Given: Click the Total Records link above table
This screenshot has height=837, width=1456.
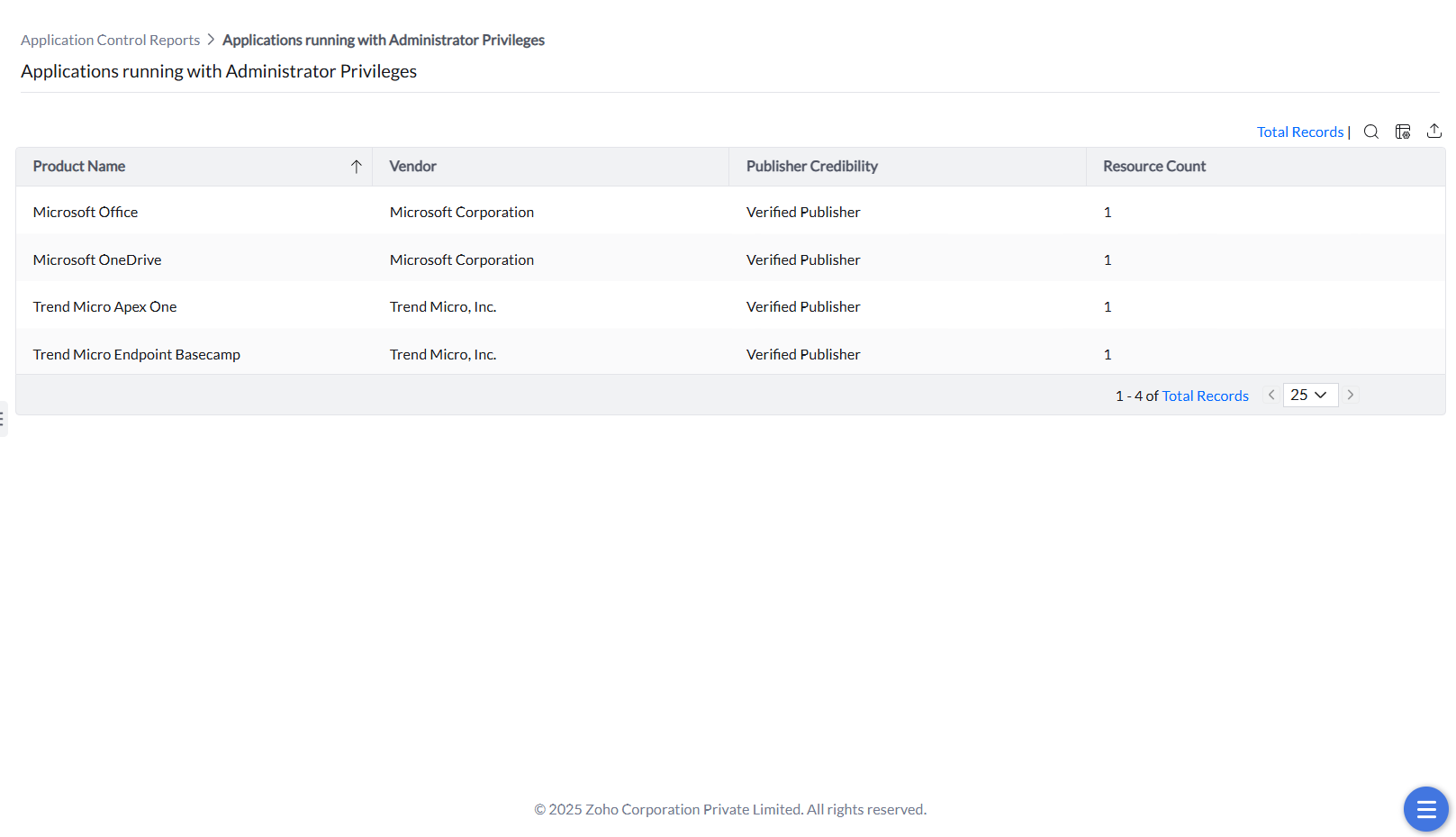Looking at the screenshot, I should pos(1300,132).
